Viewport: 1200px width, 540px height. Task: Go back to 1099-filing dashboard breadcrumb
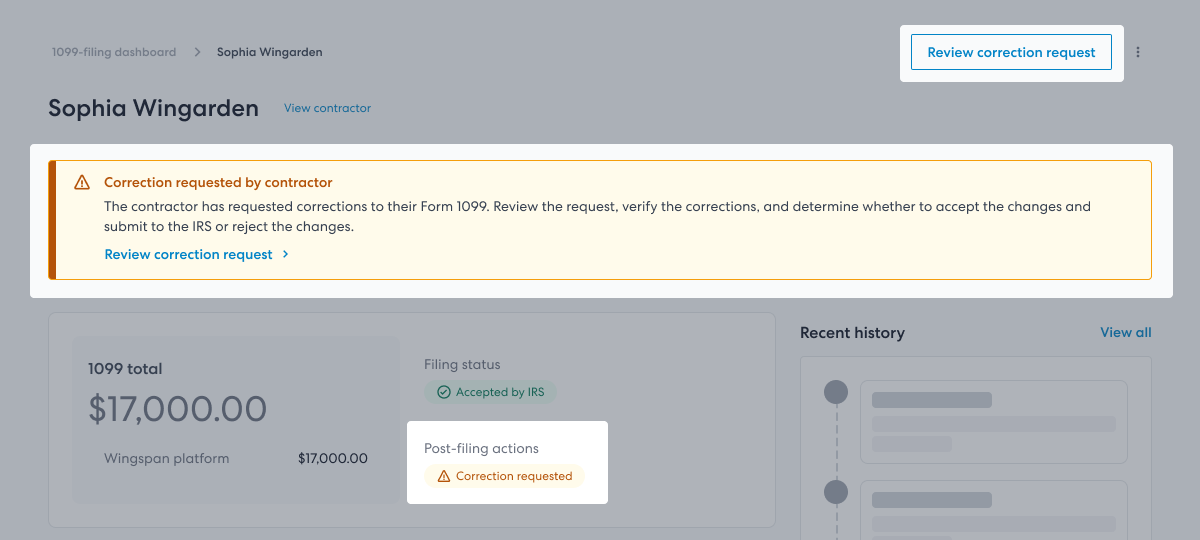(114, 52)
